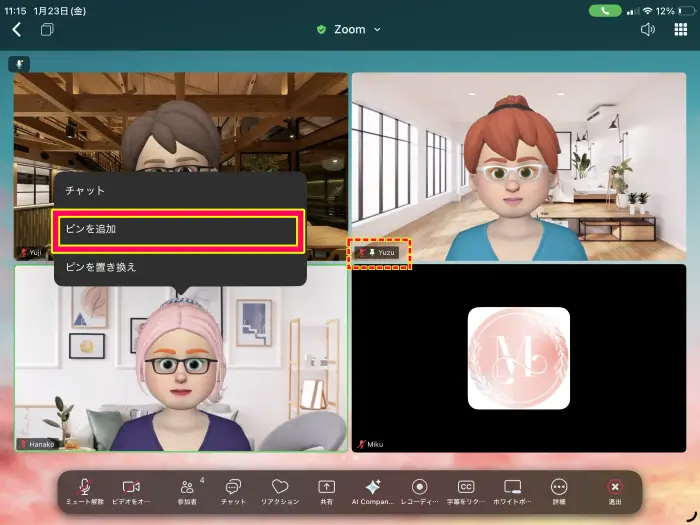Unmute with ミュート解除 microphone button
Screen dimensions: 700x525
coord(85,492)
